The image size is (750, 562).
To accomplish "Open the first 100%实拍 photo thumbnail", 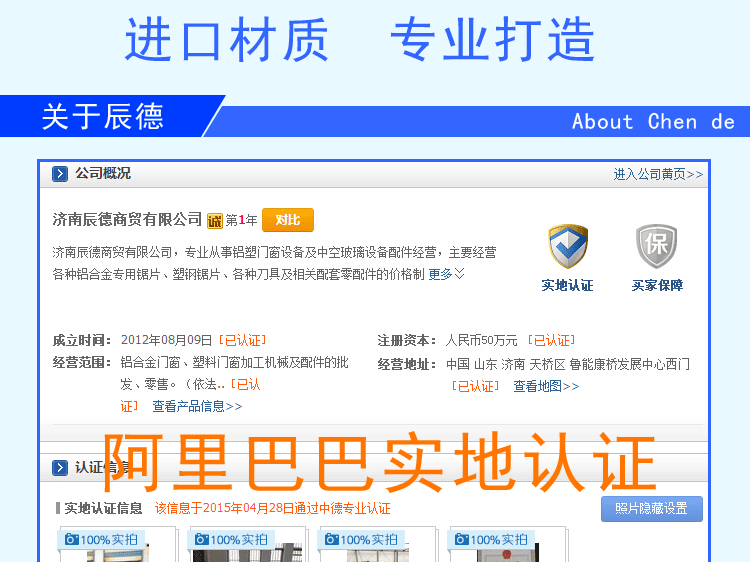I will [118, 544].
